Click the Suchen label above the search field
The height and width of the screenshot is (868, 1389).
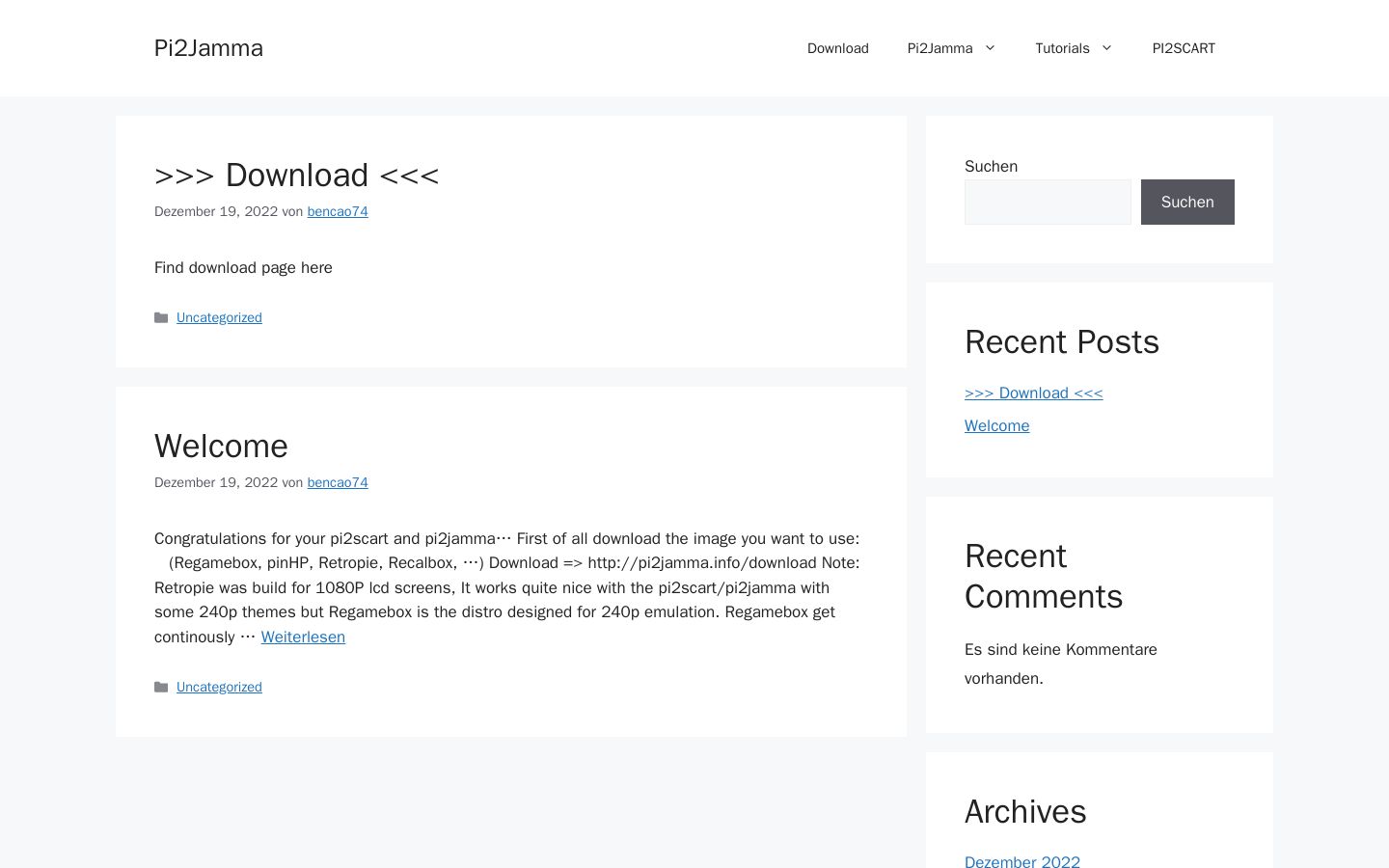[x=991, y=166]
